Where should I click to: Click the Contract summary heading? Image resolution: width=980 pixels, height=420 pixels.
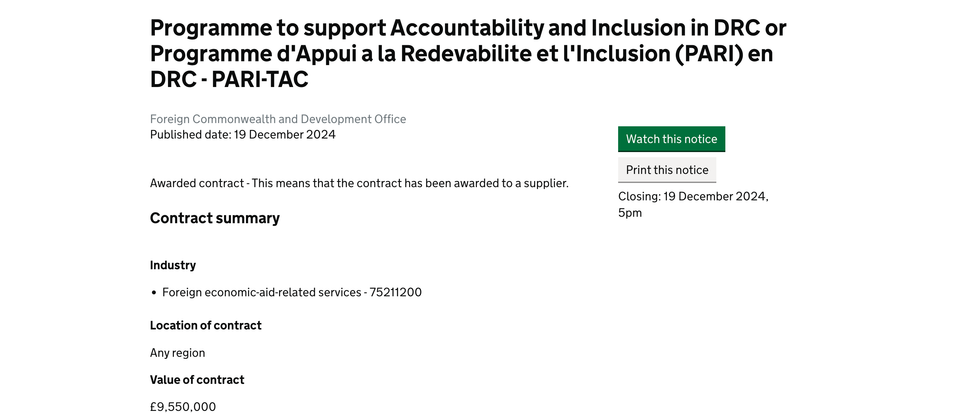pos(215,218)
